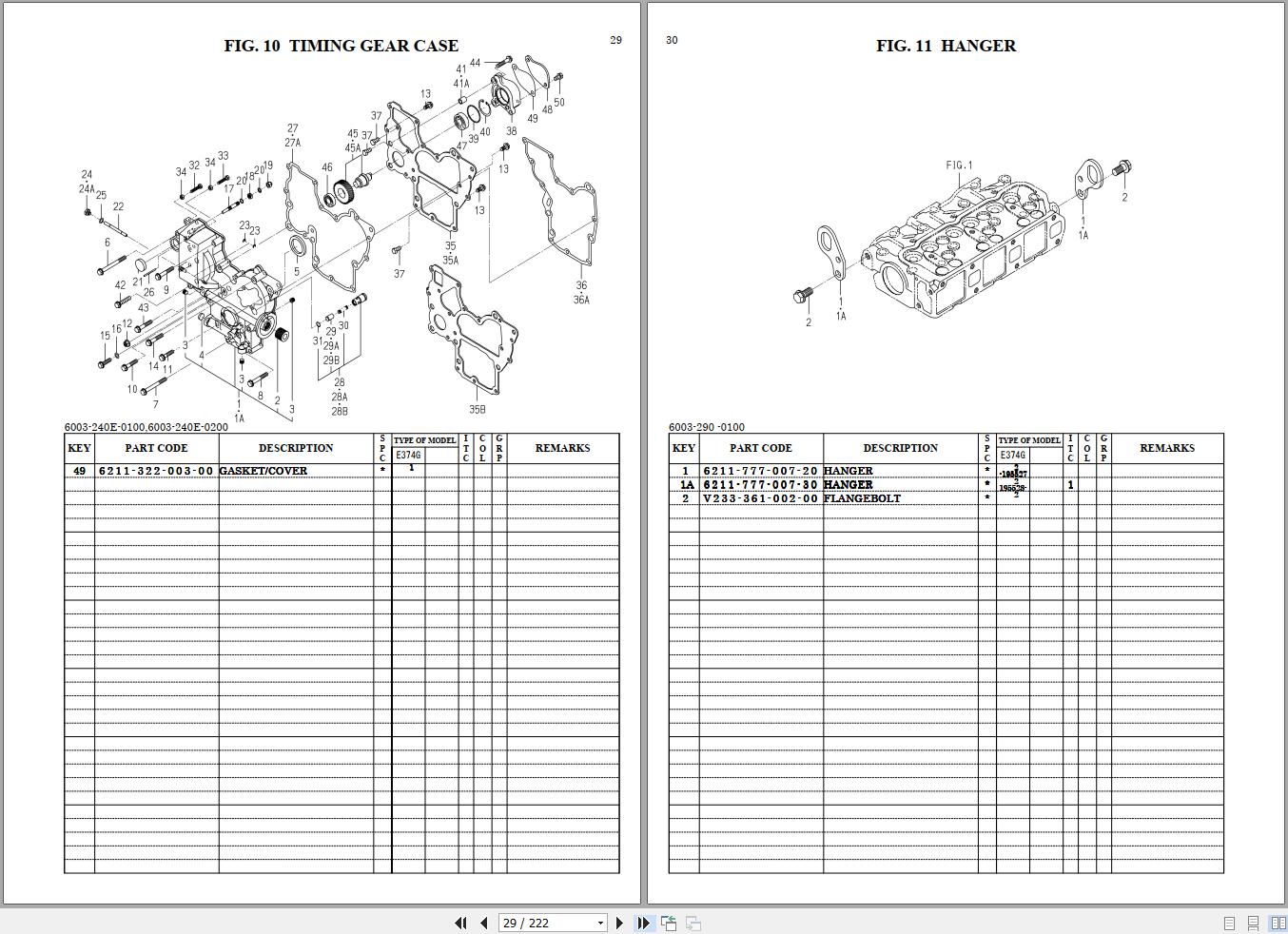Viewport: 1288px width, 934px height.
Task: Go to the first page
Action: [461, 923]
